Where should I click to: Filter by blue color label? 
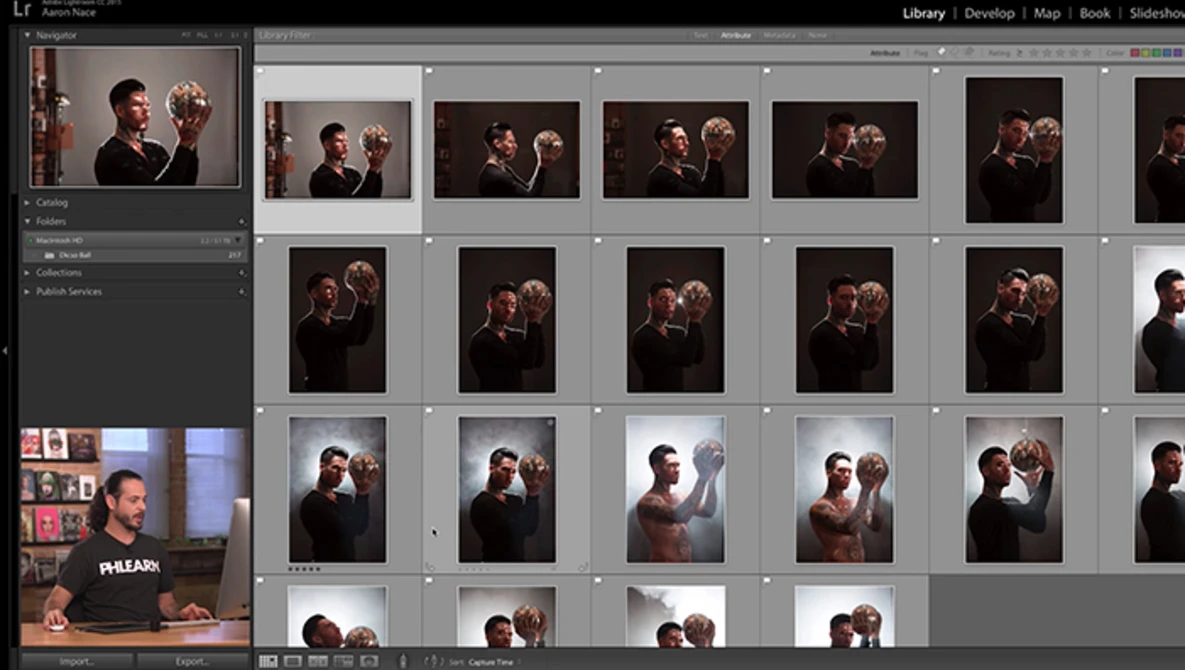click(1166, 53)
